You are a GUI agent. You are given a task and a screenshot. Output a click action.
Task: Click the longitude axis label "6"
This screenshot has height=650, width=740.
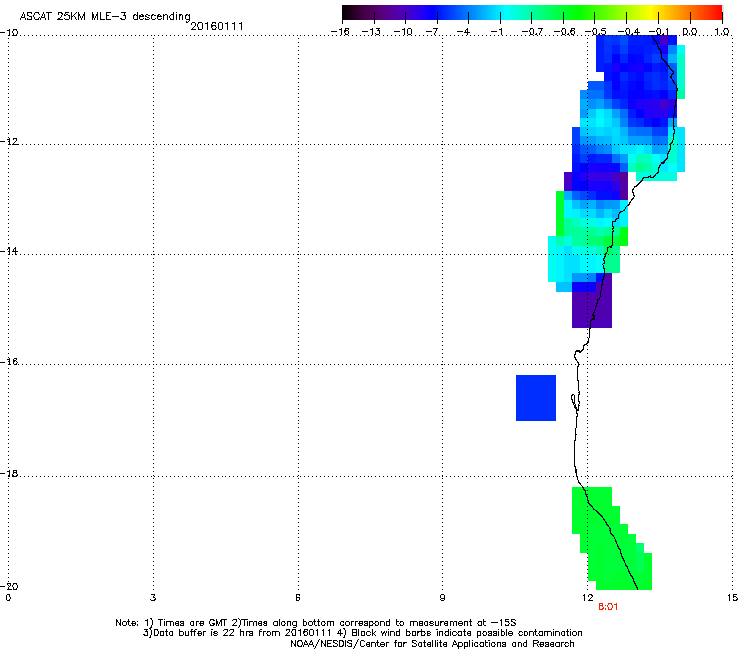click(x=298, y=598)
